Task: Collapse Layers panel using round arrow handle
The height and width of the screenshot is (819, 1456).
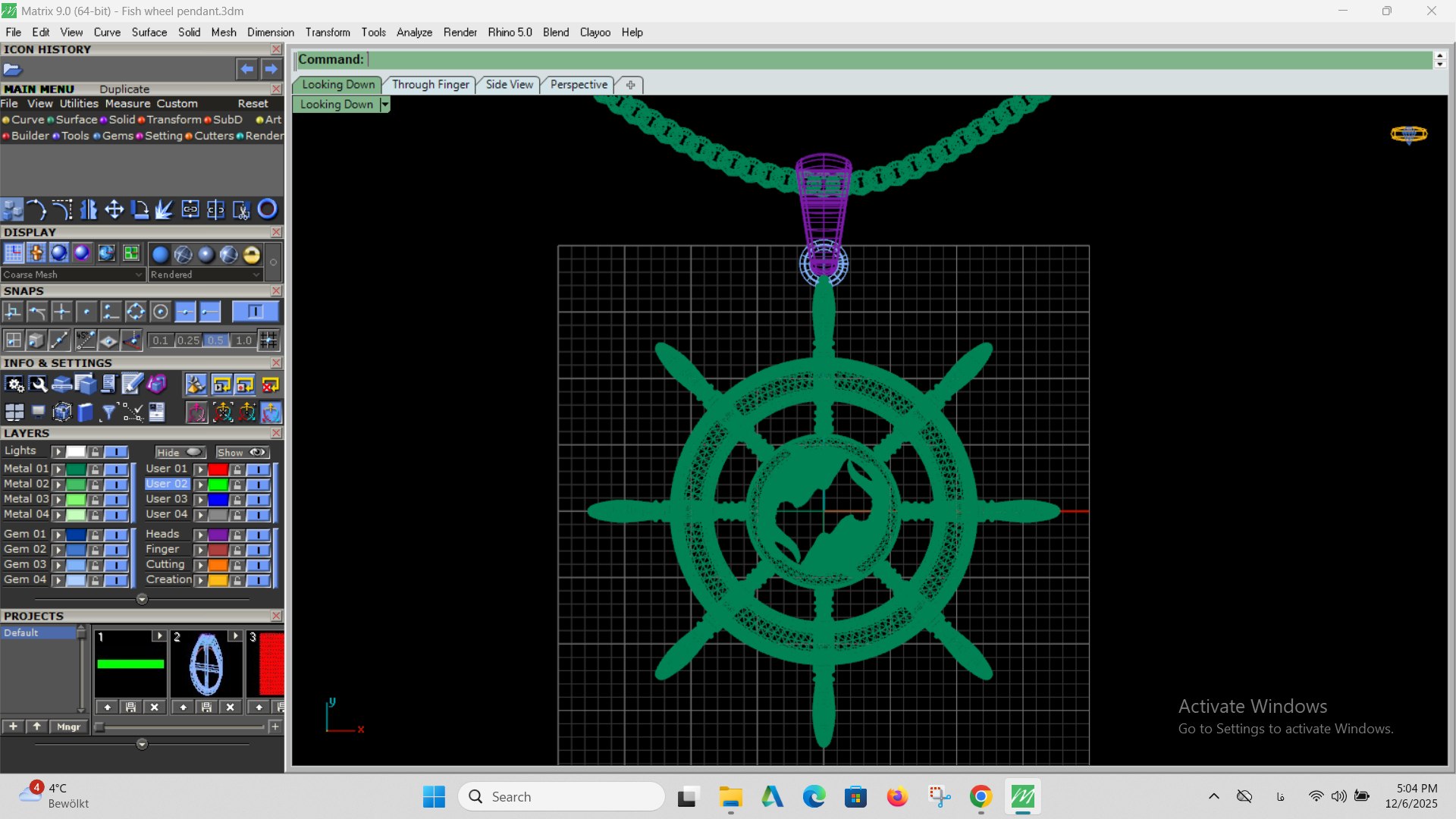Action: [x=142, y=599]
